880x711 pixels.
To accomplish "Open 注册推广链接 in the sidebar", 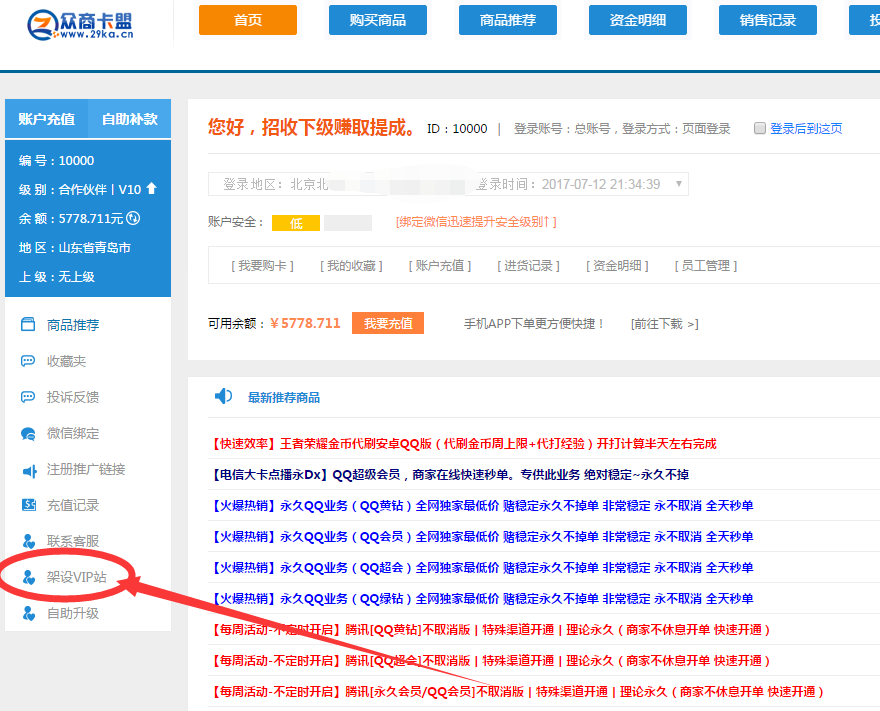I will 86,469.
